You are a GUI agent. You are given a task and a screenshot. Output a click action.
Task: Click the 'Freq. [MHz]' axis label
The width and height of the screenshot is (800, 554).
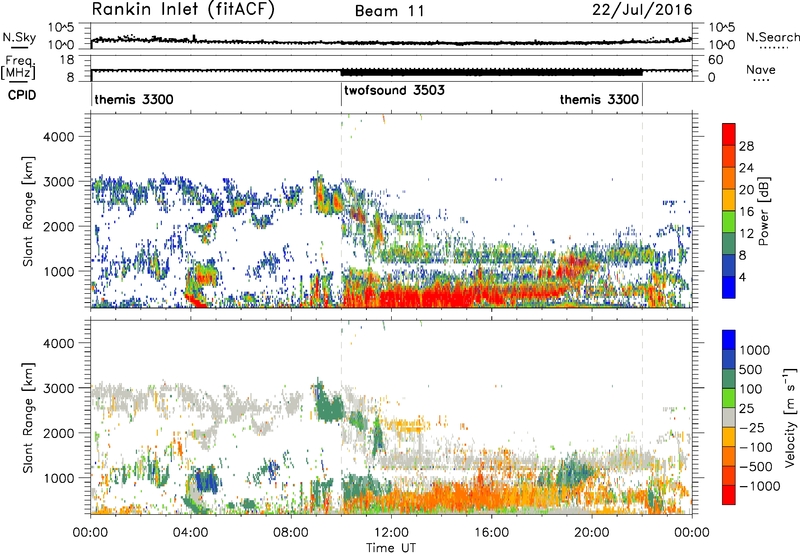coord(18,67)
